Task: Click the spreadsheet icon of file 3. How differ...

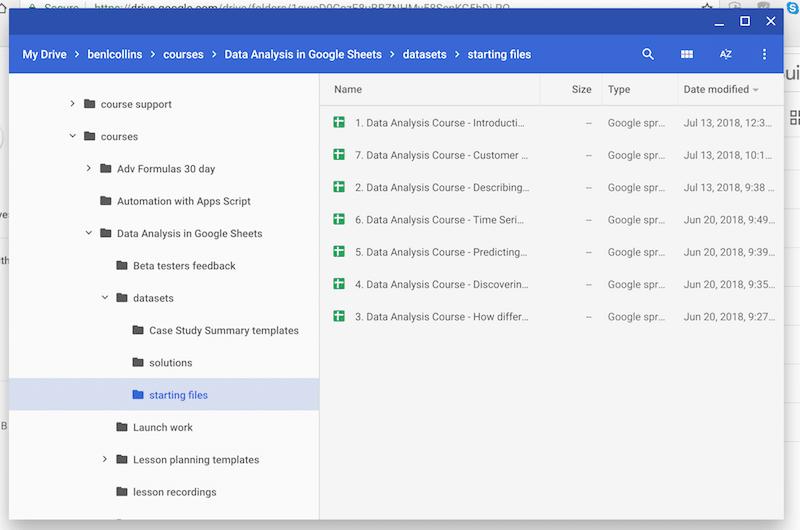Action: (339, 316)
